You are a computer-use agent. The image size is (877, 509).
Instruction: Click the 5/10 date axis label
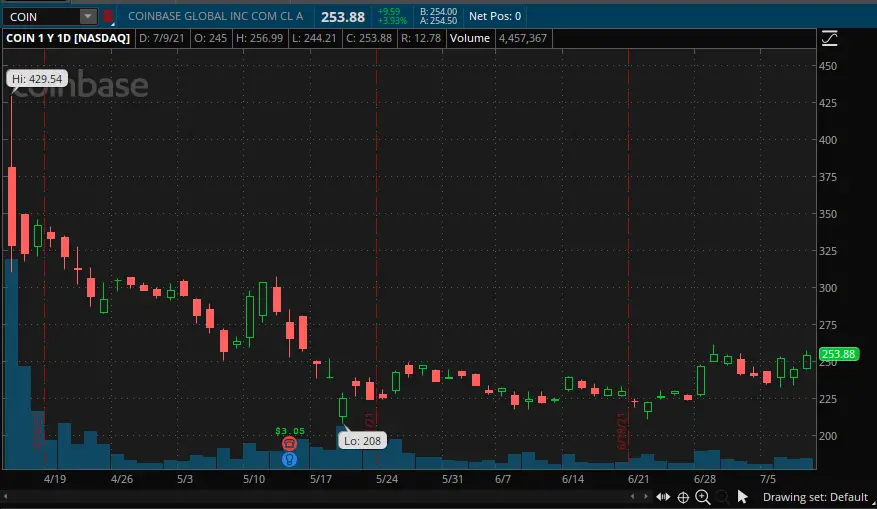tap(254, 479)
